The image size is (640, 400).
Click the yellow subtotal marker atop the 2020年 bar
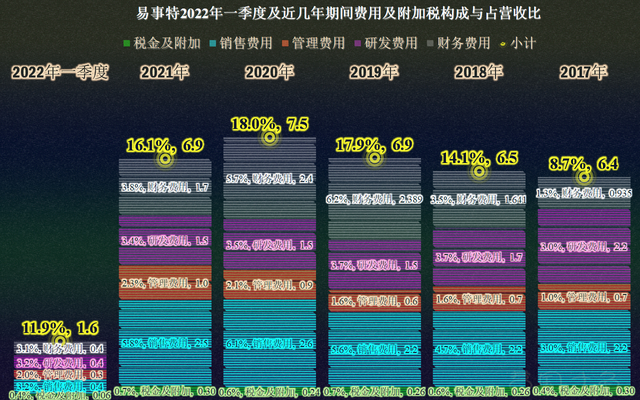point(269,138)
